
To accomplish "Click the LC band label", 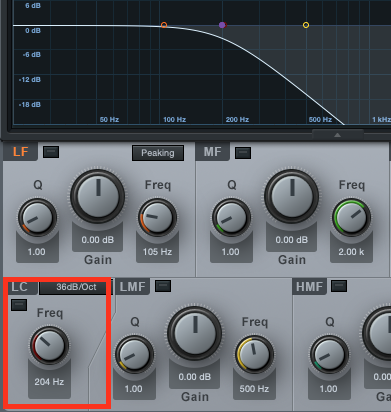I will point(20,287).
